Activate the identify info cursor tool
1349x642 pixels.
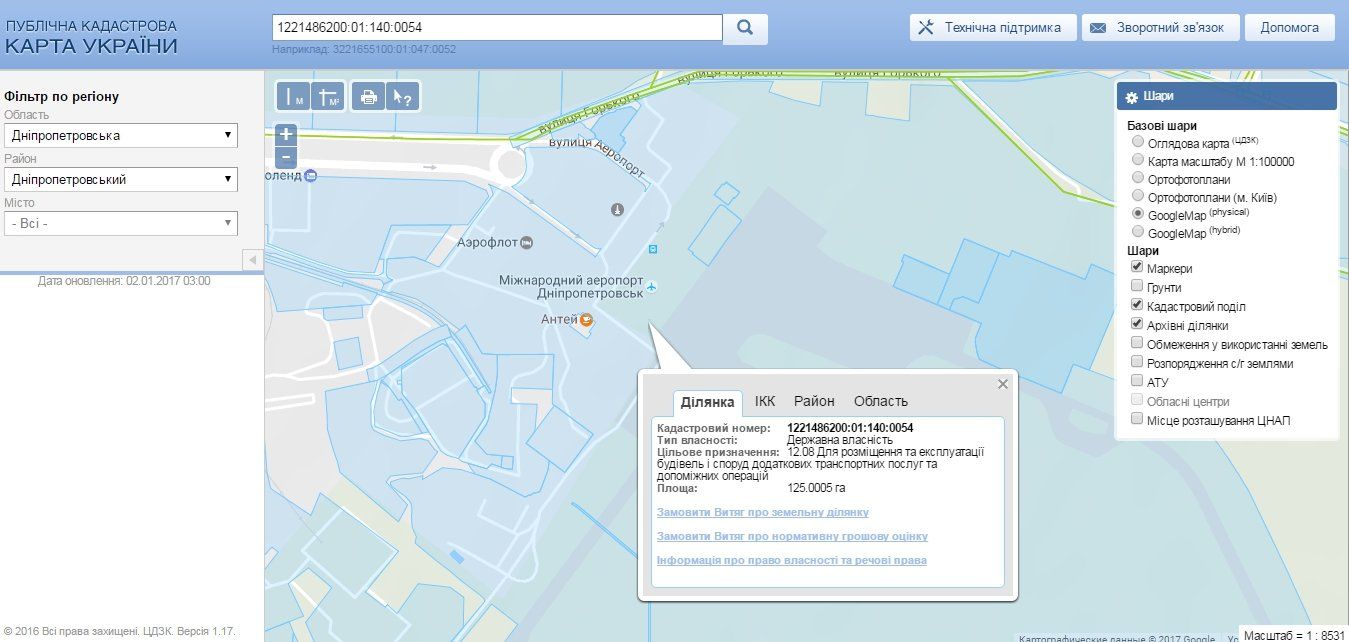402,96
